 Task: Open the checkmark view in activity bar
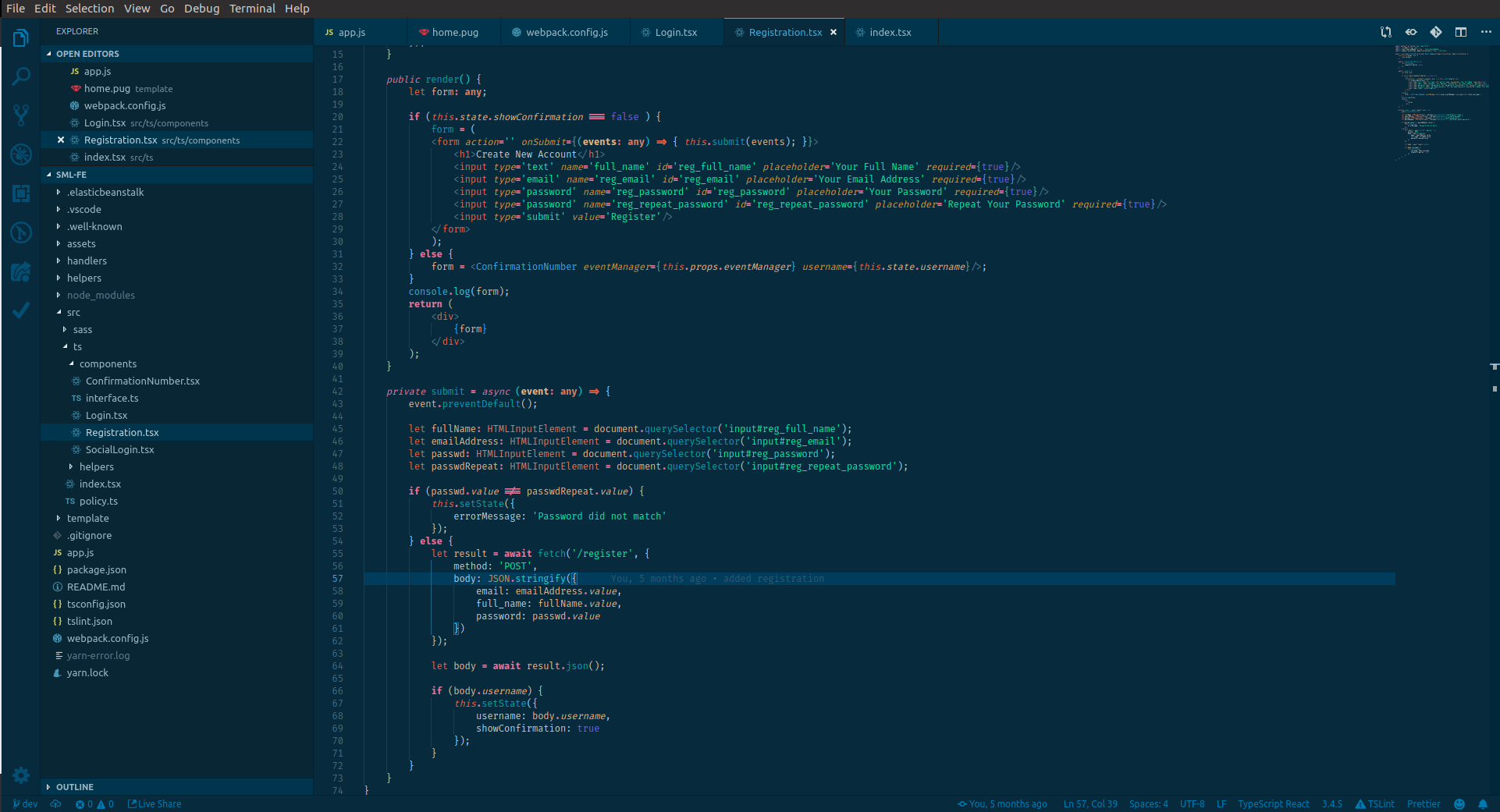21,310
